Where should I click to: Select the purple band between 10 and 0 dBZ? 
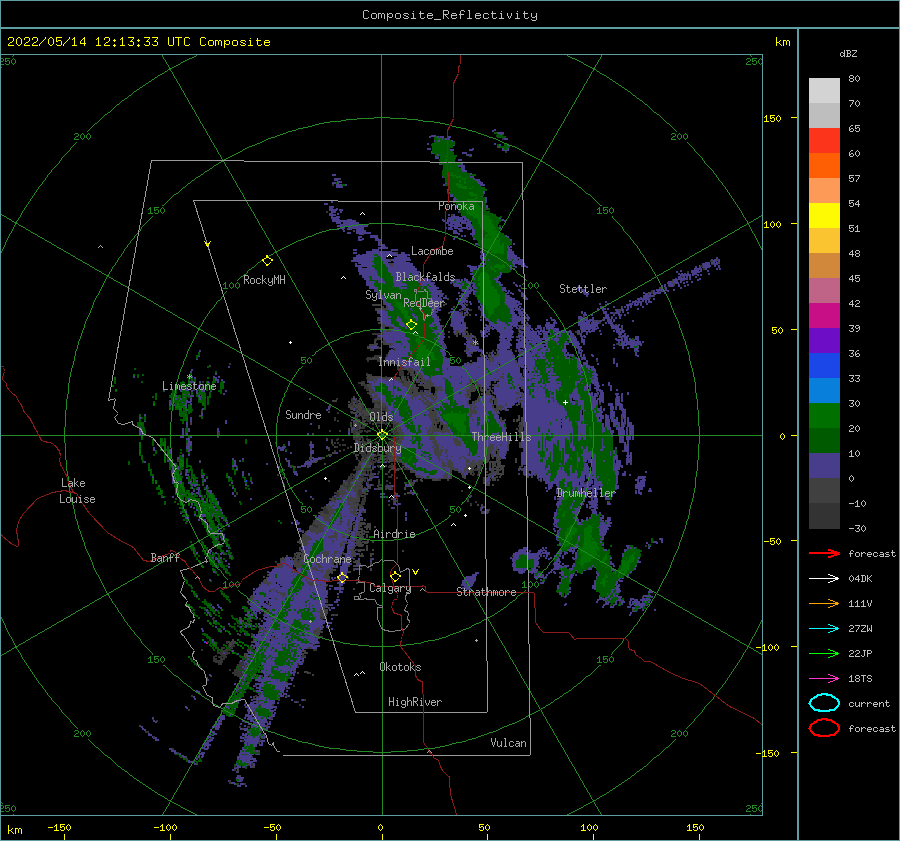[x=824, y=466]
